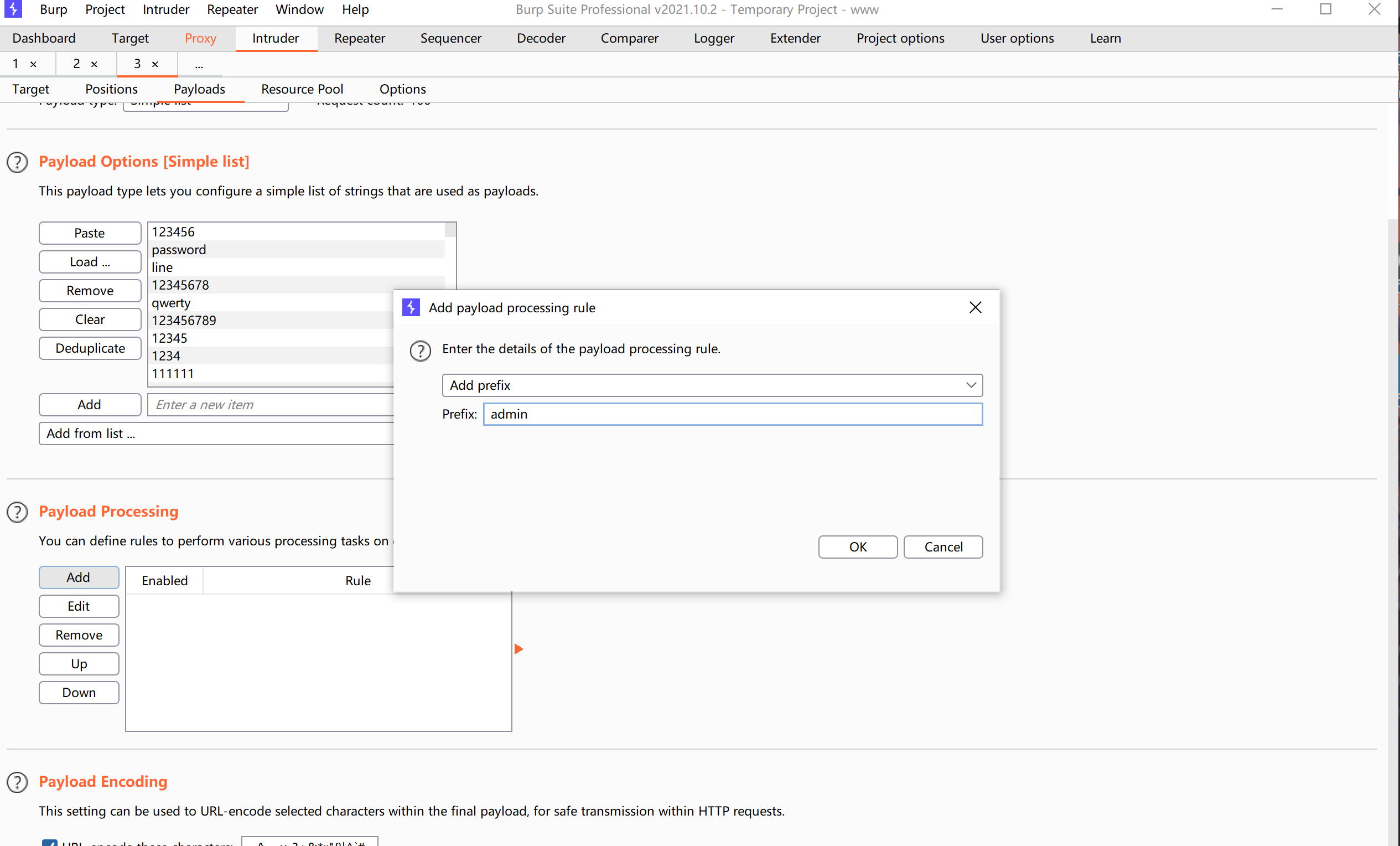Move processing rule Up

79,664
